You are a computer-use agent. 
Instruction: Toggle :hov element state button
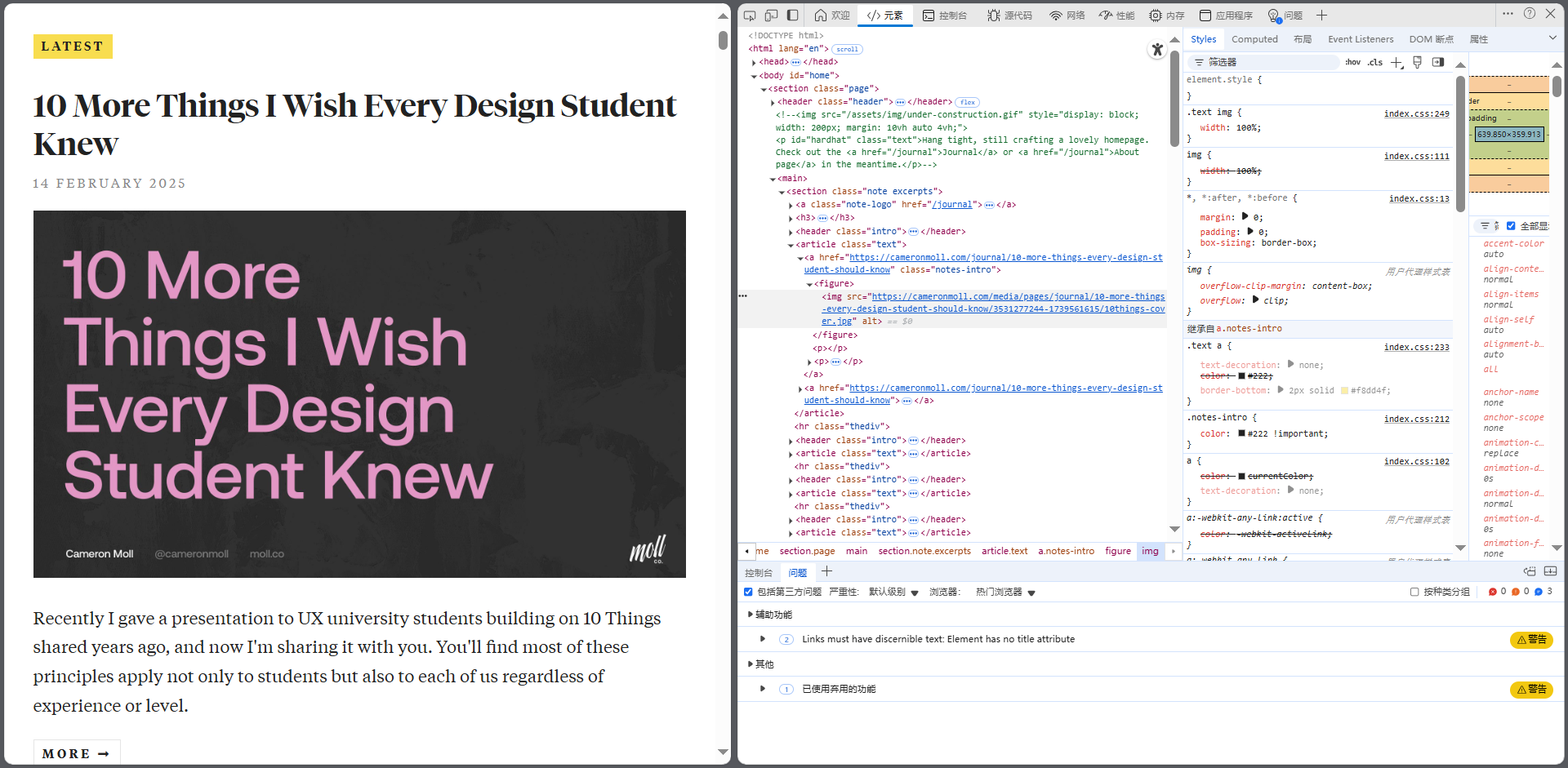tap(1353, 62)
